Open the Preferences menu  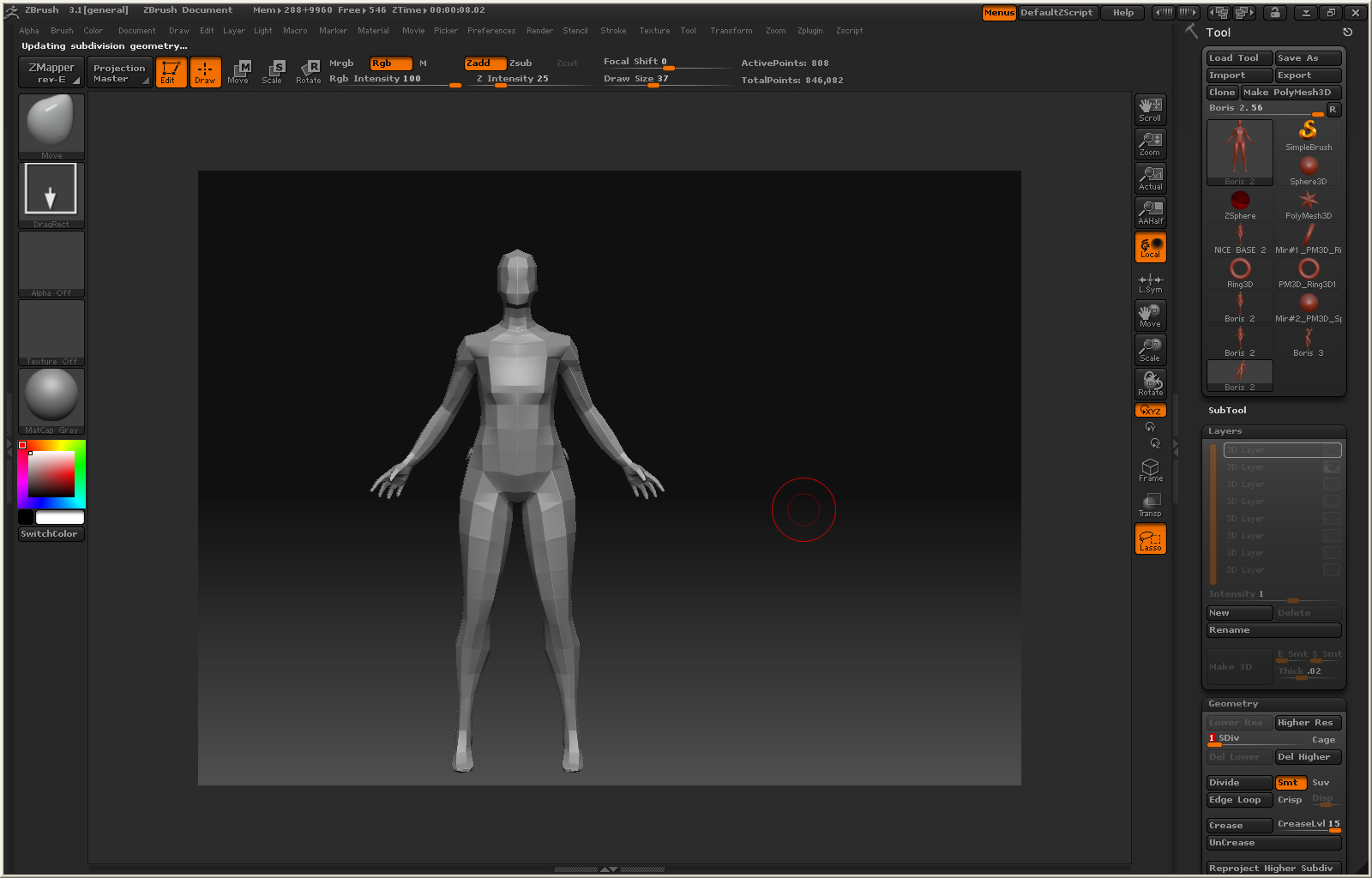point(491,31)
